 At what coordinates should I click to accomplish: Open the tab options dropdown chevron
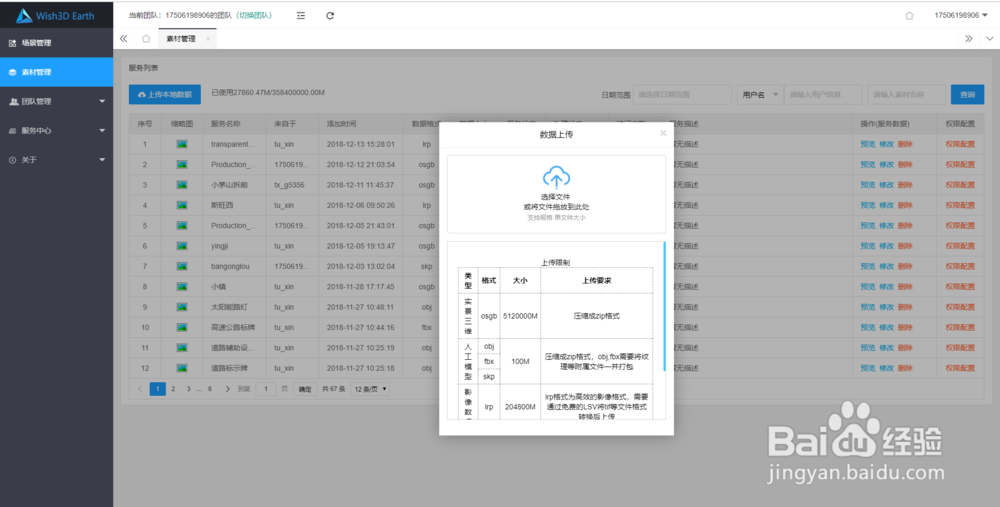(x=990, y=39)
